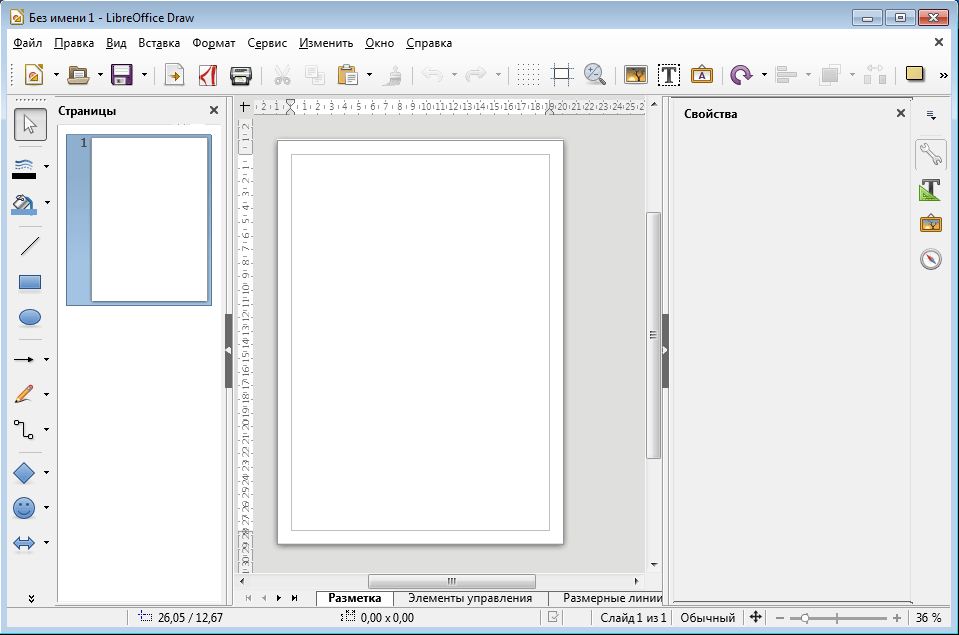959x635 pixels.
Task: Select the Symbol shapes smiley tool
Action: click(24, 508)
